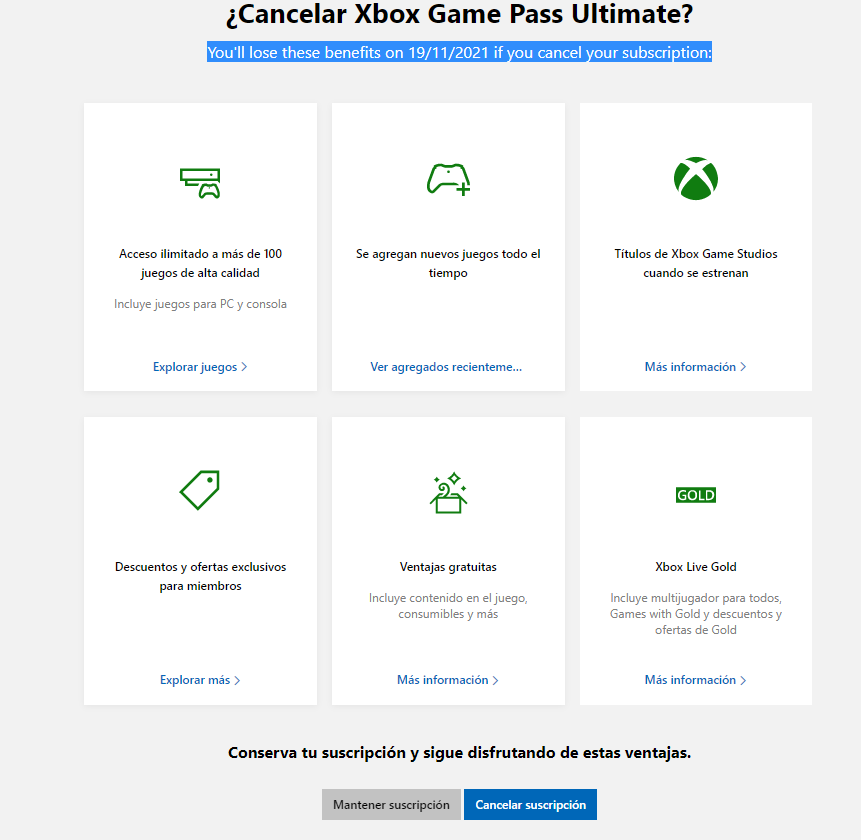The image size is (861, 840).
Task: Open the Explorar más link
Action: click(x=200, y=680)
